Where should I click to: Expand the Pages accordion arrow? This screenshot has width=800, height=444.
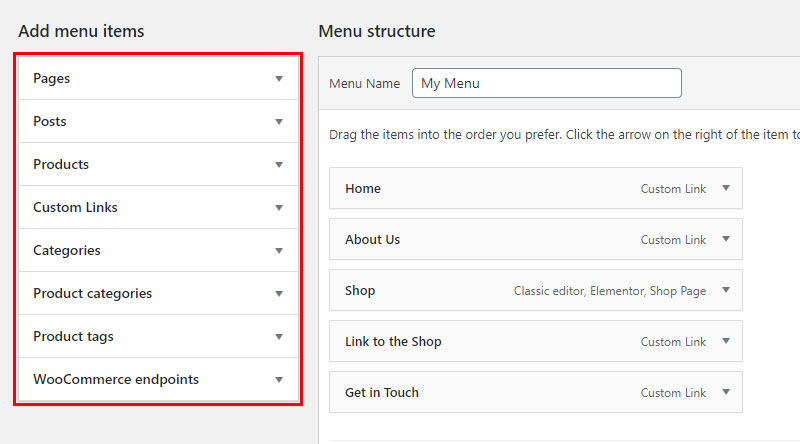tap(279, 79)
